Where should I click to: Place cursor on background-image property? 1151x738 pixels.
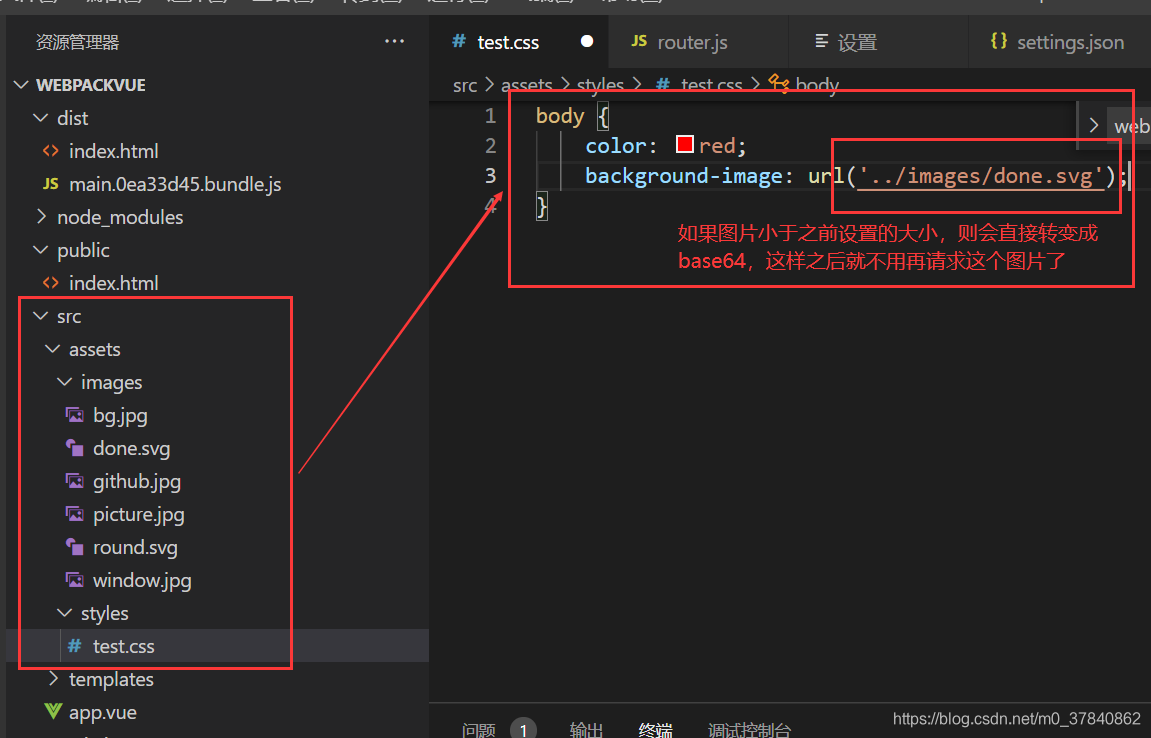[x=683, y=176]
